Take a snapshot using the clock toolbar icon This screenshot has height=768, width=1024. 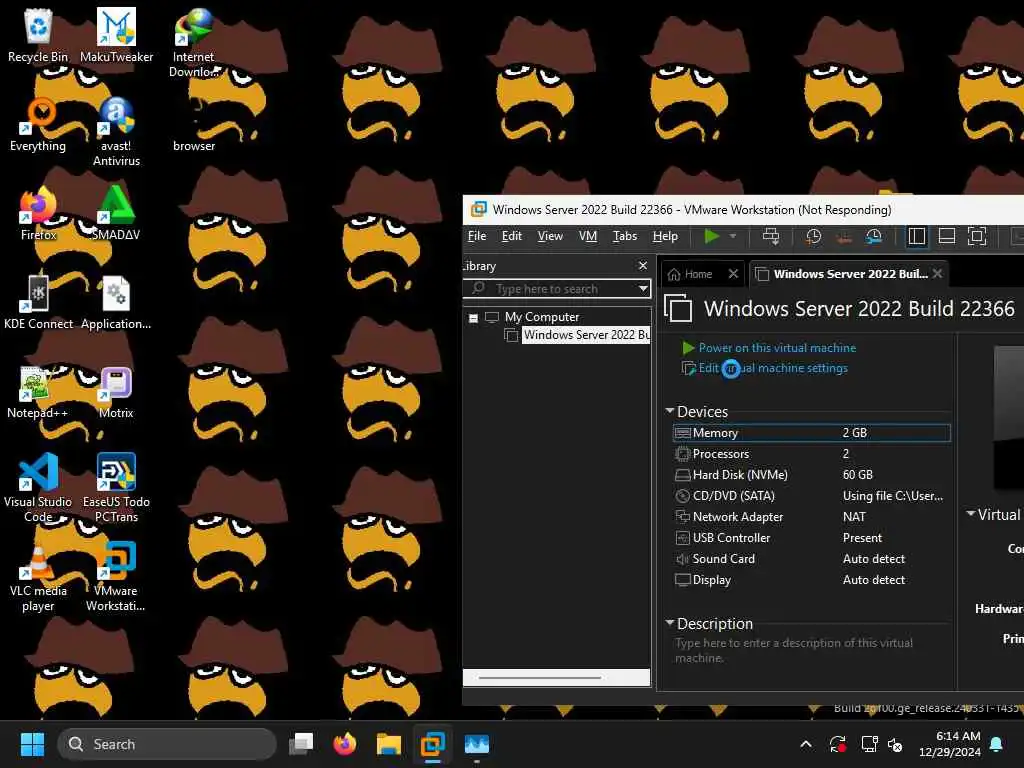click(813, 236)
